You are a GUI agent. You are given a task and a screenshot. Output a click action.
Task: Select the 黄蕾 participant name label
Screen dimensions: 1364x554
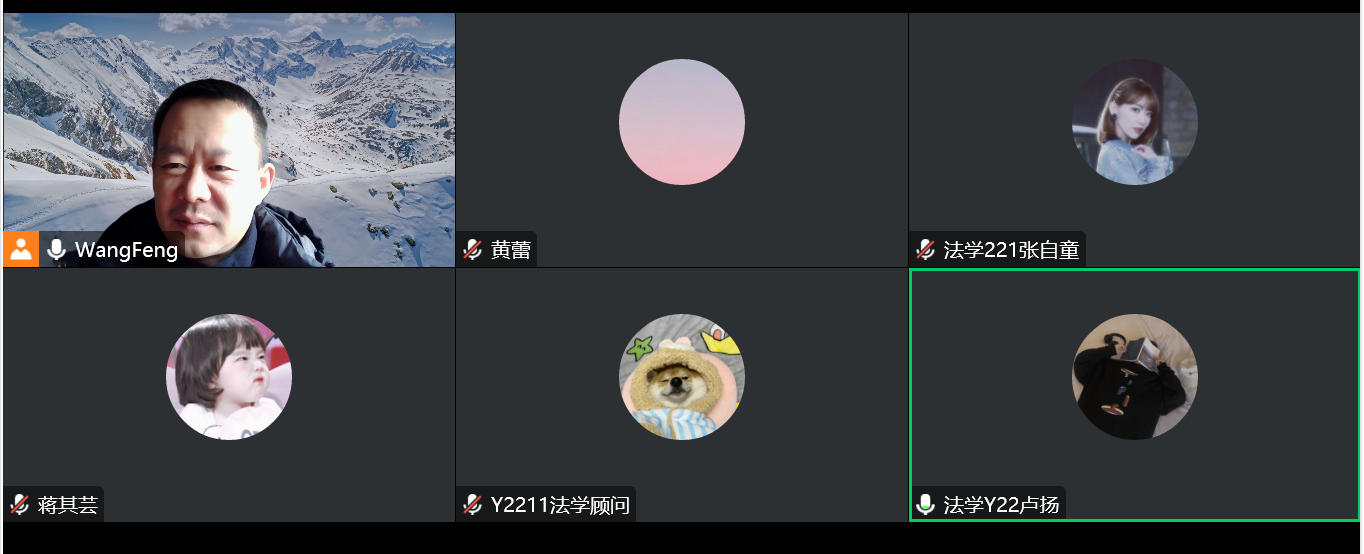coord(511,250)
